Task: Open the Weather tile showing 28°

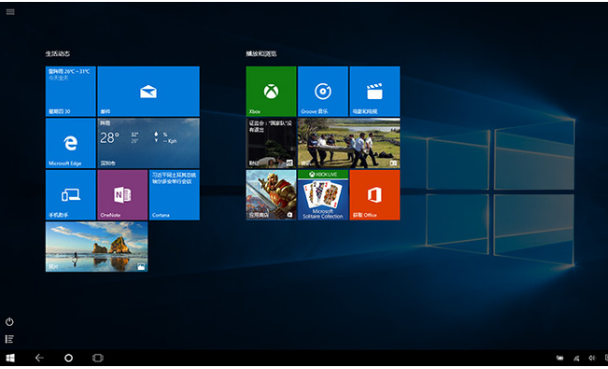Action: pos(149,143)
